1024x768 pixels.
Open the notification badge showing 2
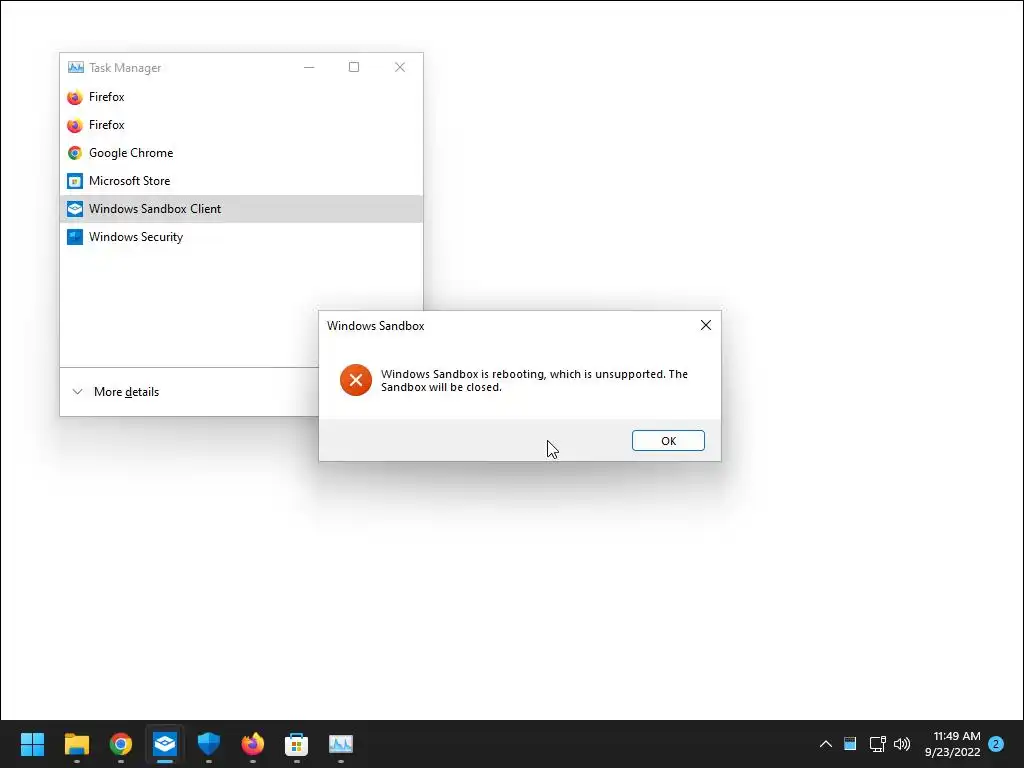pos(996,744)
